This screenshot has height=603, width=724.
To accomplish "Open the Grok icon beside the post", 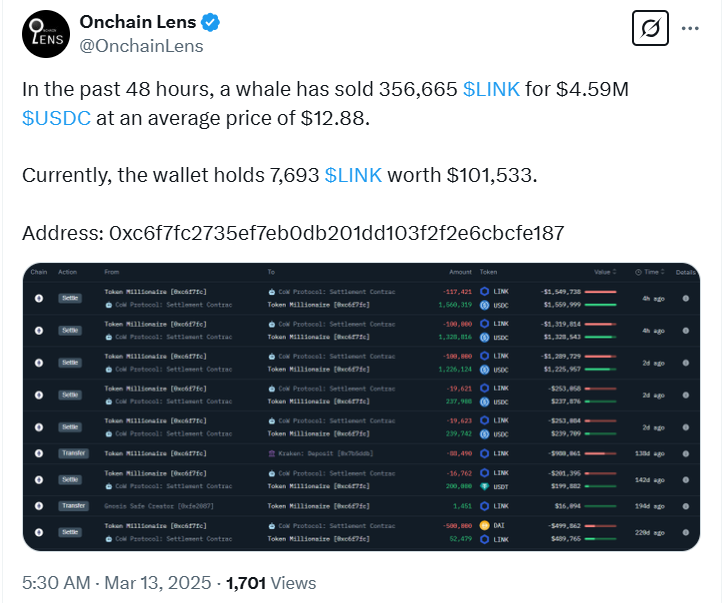I will (x=650, y=29).
